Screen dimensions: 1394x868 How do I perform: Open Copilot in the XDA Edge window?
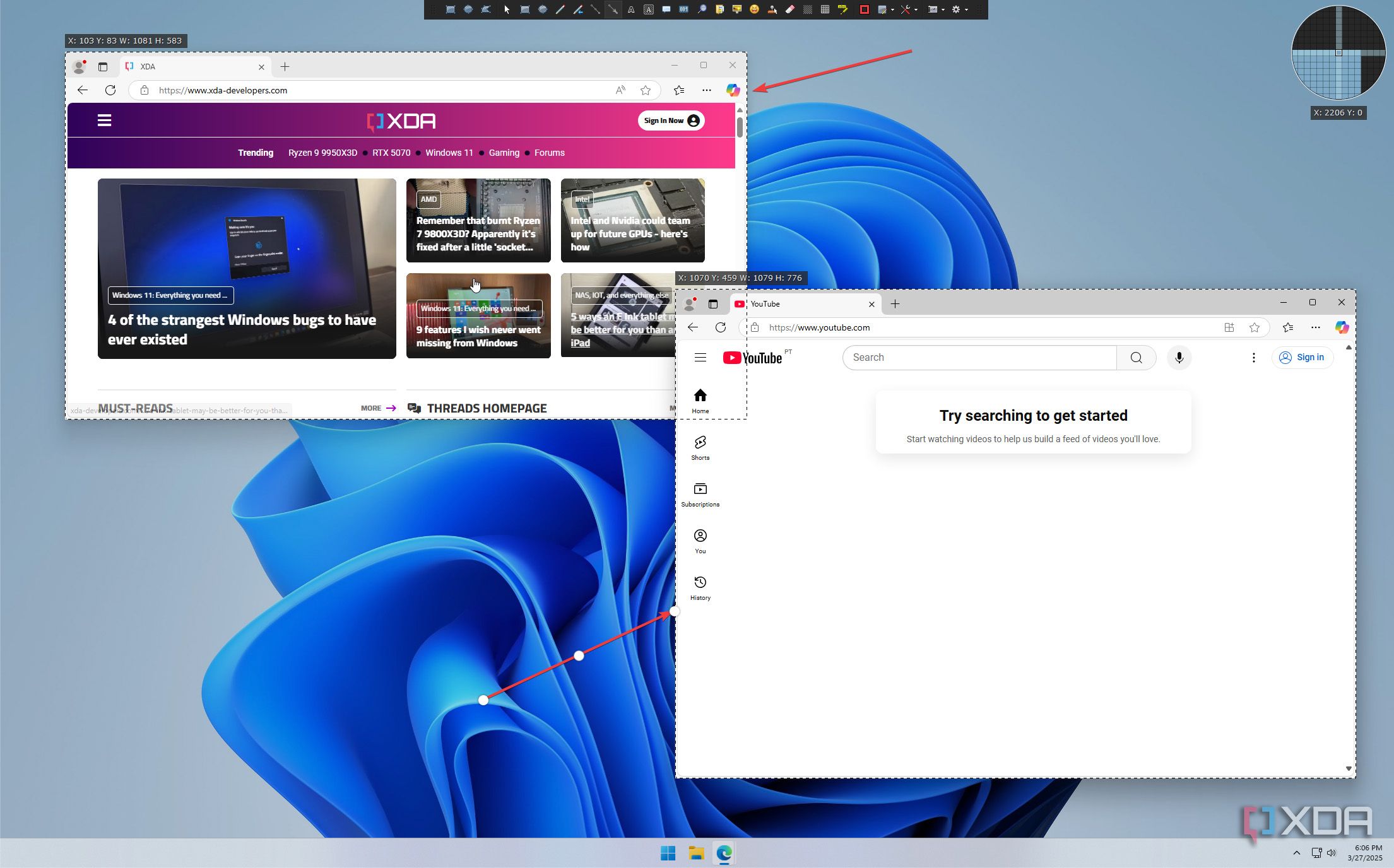(733, 90)
